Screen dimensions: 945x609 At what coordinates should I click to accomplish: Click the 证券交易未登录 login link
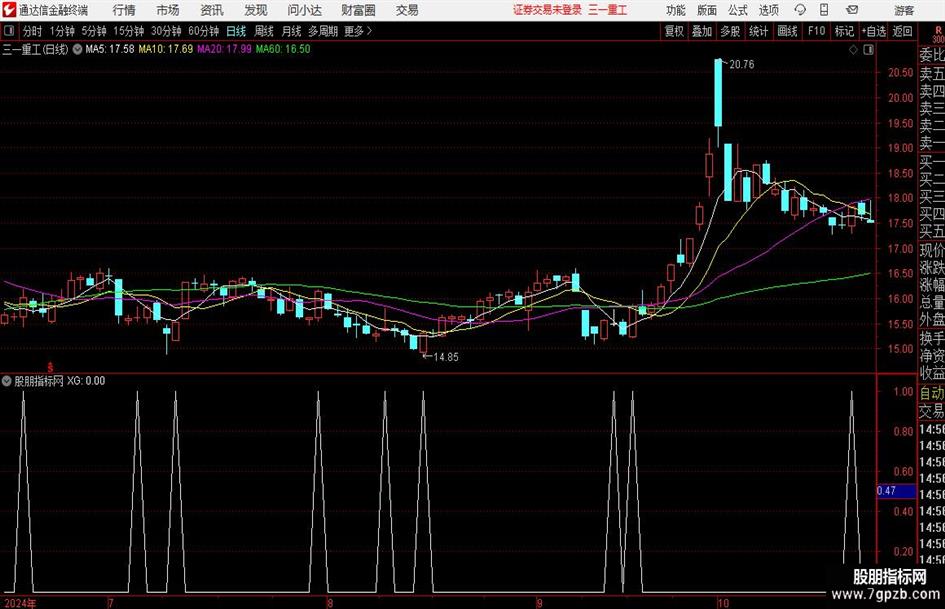[x=547, y=10]
